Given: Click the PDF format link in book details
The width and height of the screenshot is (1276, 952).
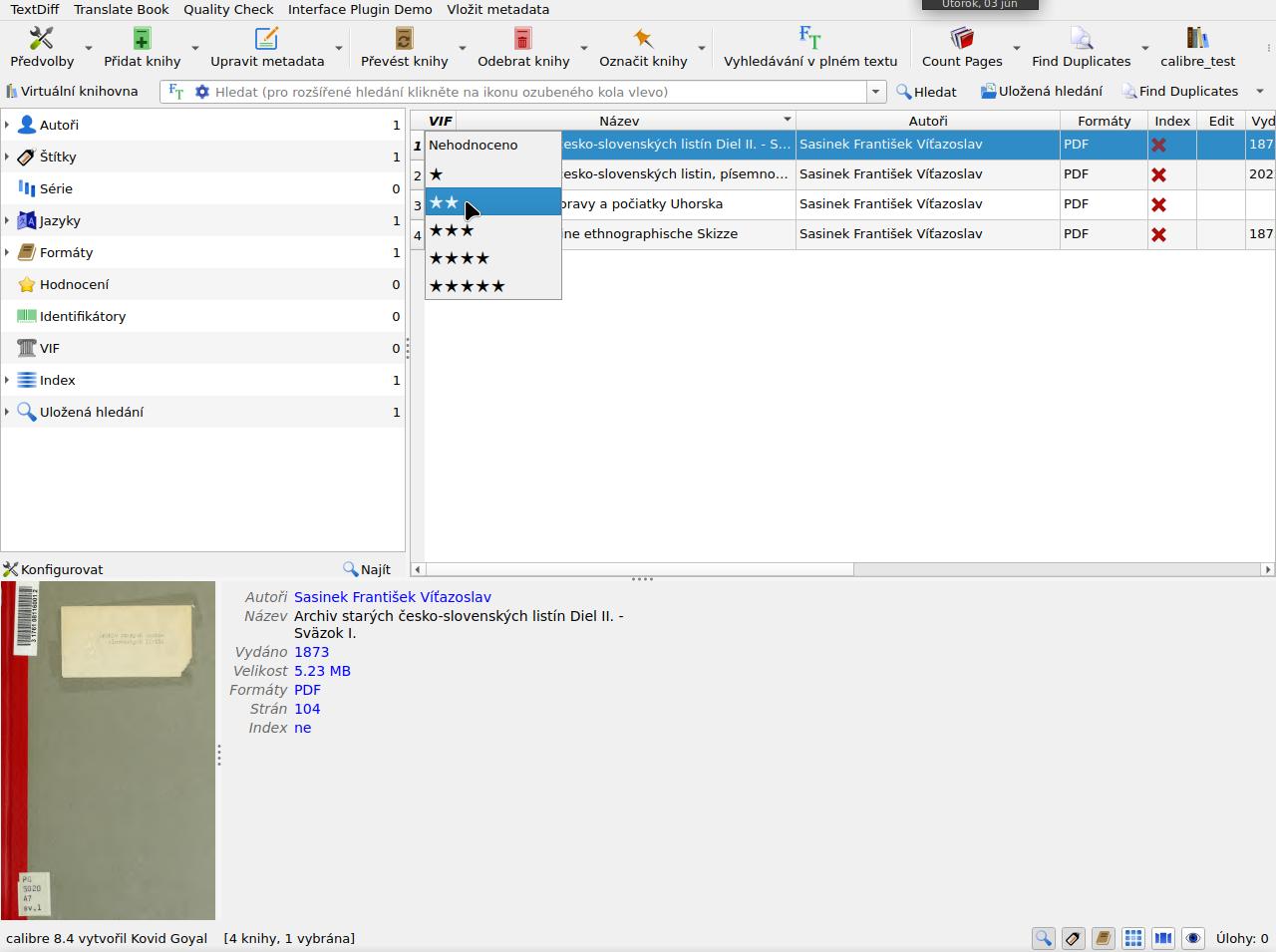Looking at the screenshot, I should (307, 690).
